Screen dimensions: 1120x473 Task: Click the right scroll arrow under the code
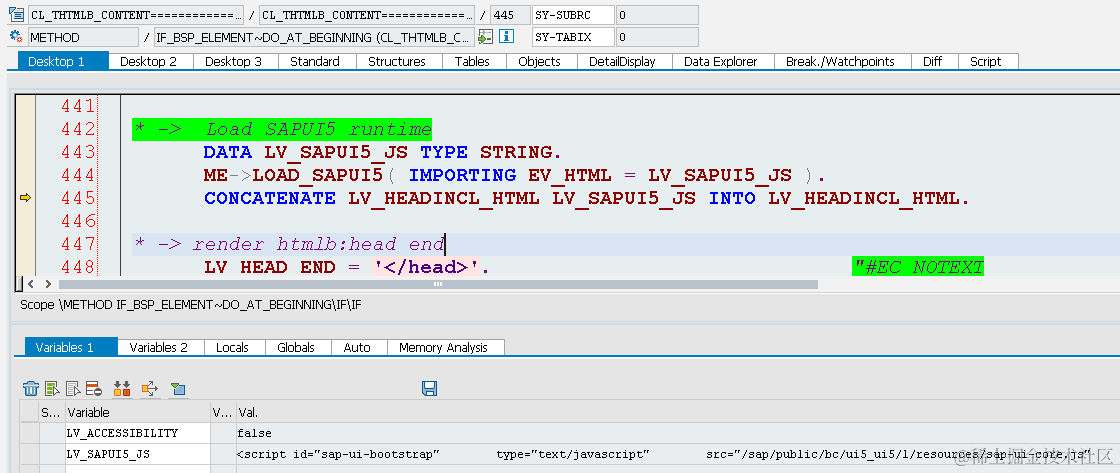(x=49, y=284)
